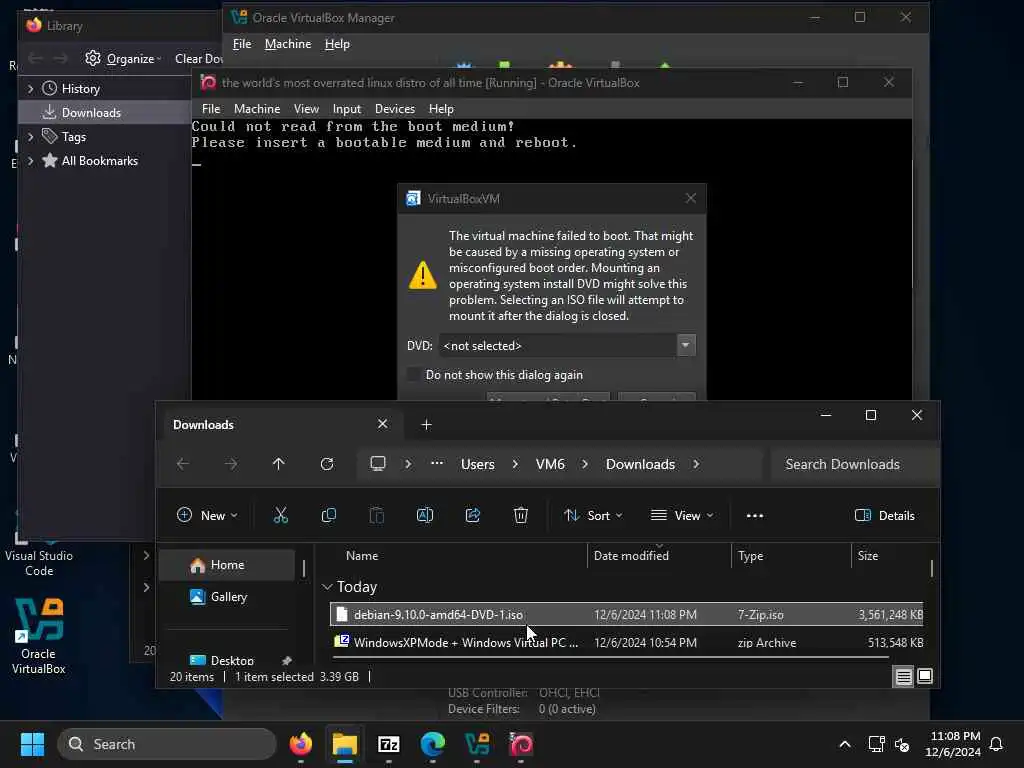This screenshot has height=768, width=1024.
Task: Open Devices menu in running VM window
Action: (394, 108)
